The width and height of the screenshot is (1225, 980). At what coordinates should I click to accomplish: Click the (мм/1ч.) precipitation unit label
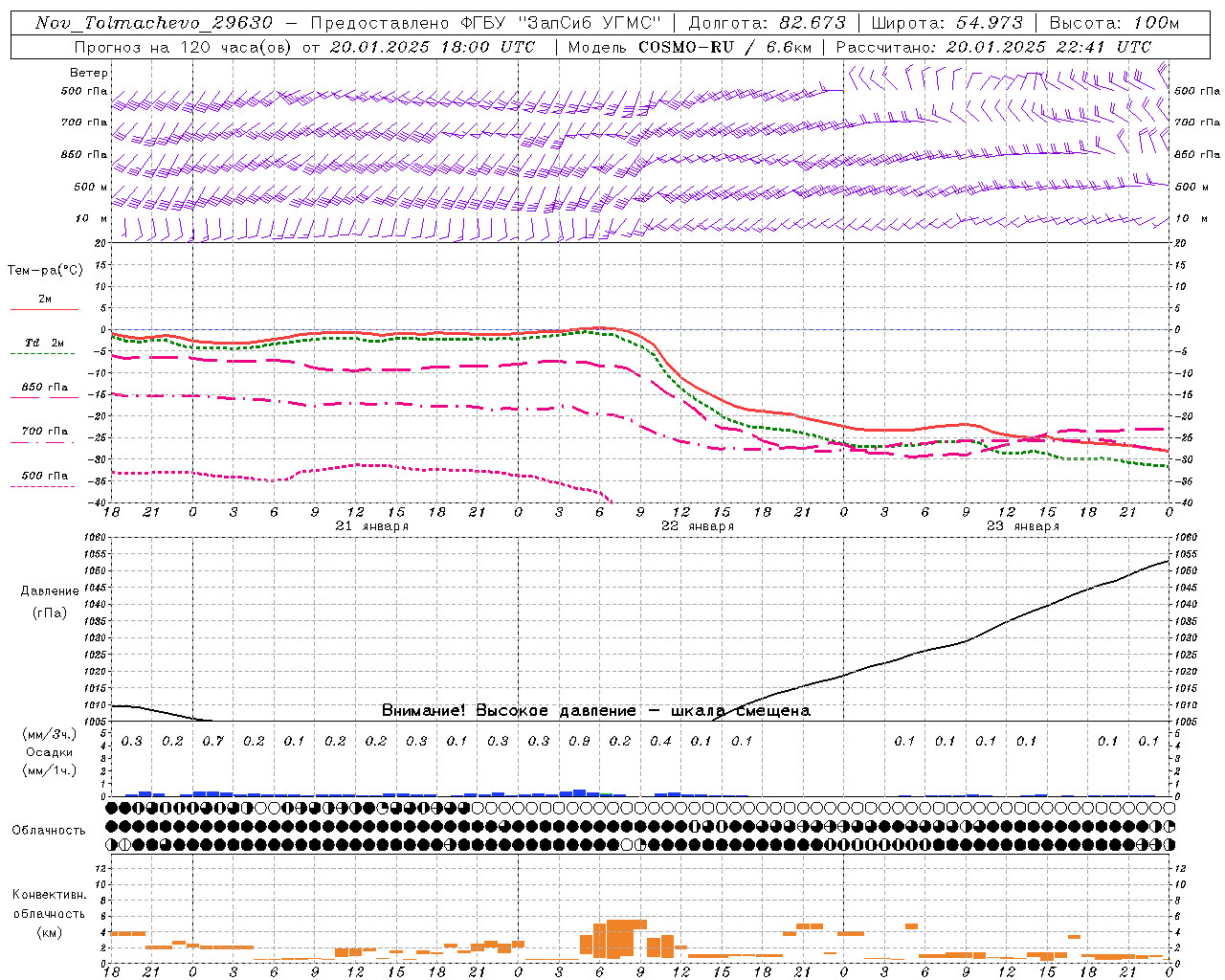click(50, 770)
